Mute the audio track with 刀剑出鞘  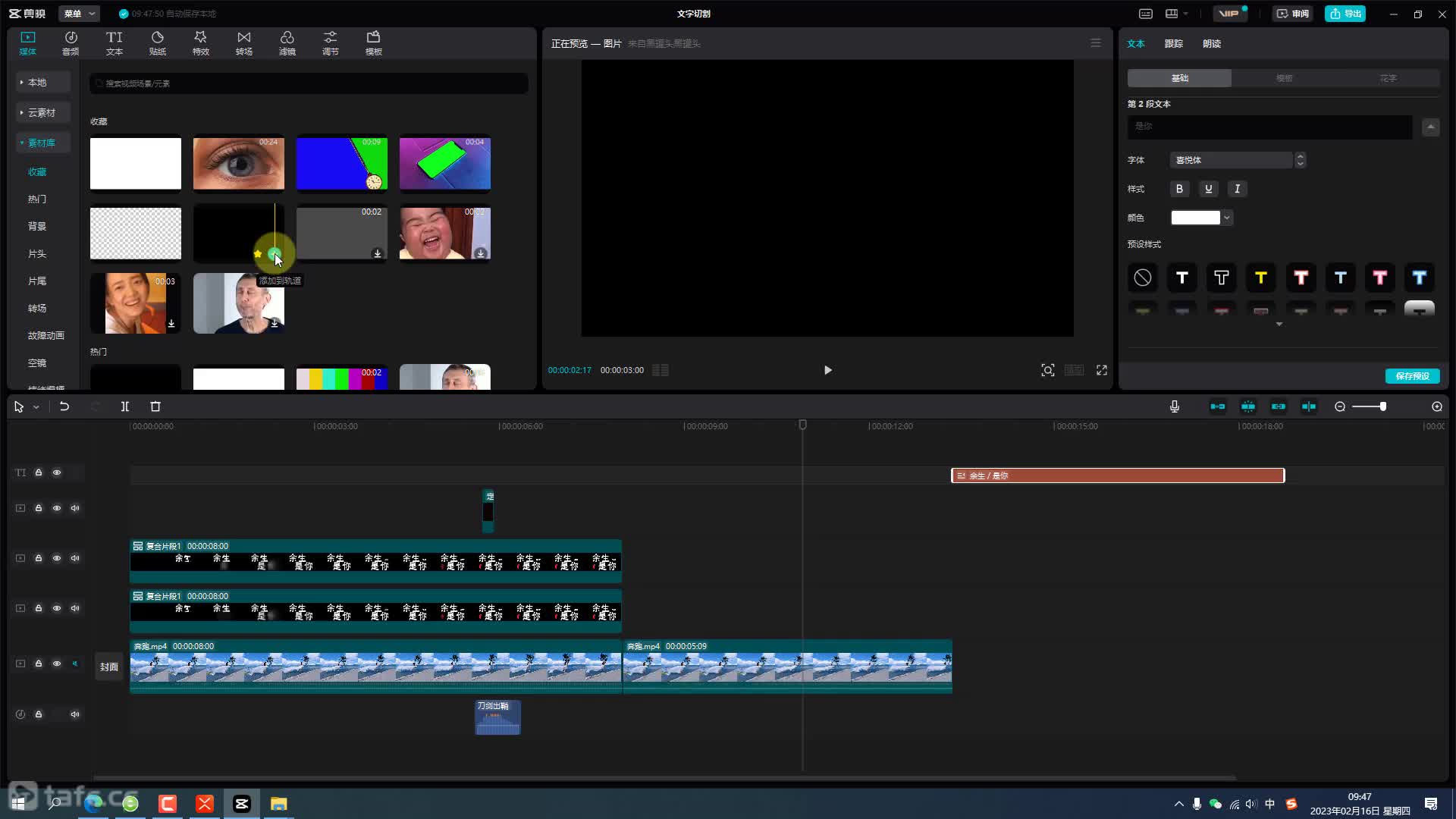[75, 714]
